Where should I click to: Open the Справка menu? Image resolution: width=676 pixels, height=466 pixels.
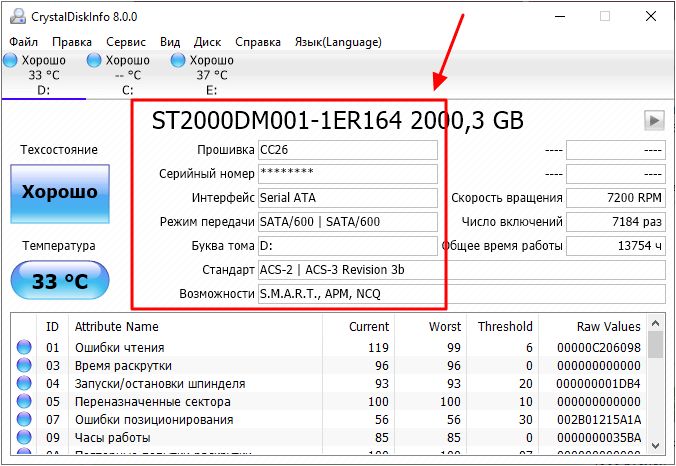point(258,42)
